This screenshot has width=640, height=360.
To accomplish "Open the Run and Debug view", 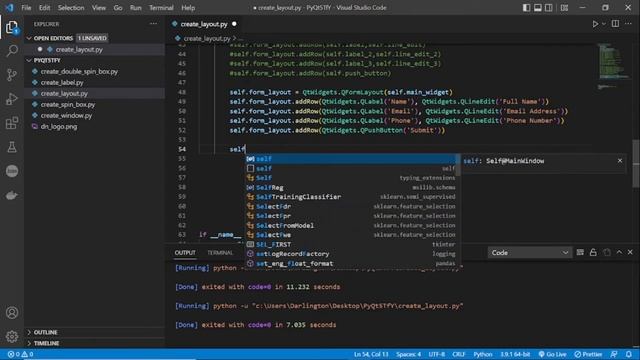I will coord(12,99).
